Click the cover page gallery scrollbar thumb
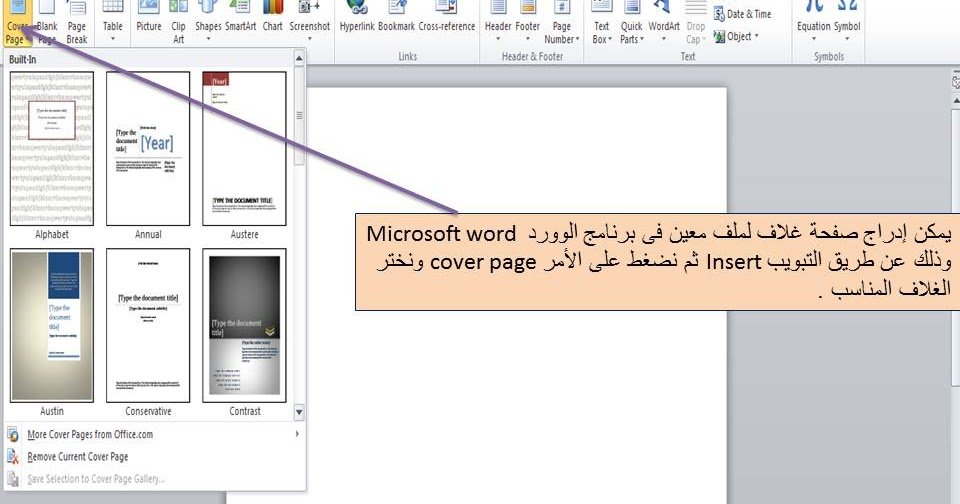 pos(299,115)
